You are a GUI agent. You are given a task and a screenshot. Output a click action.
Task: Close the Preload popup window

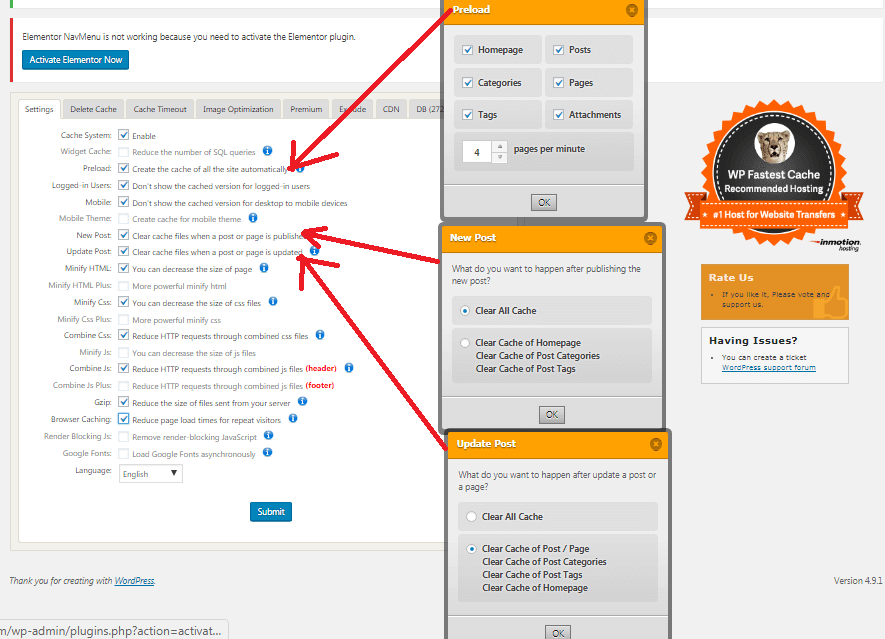(631, 10)
